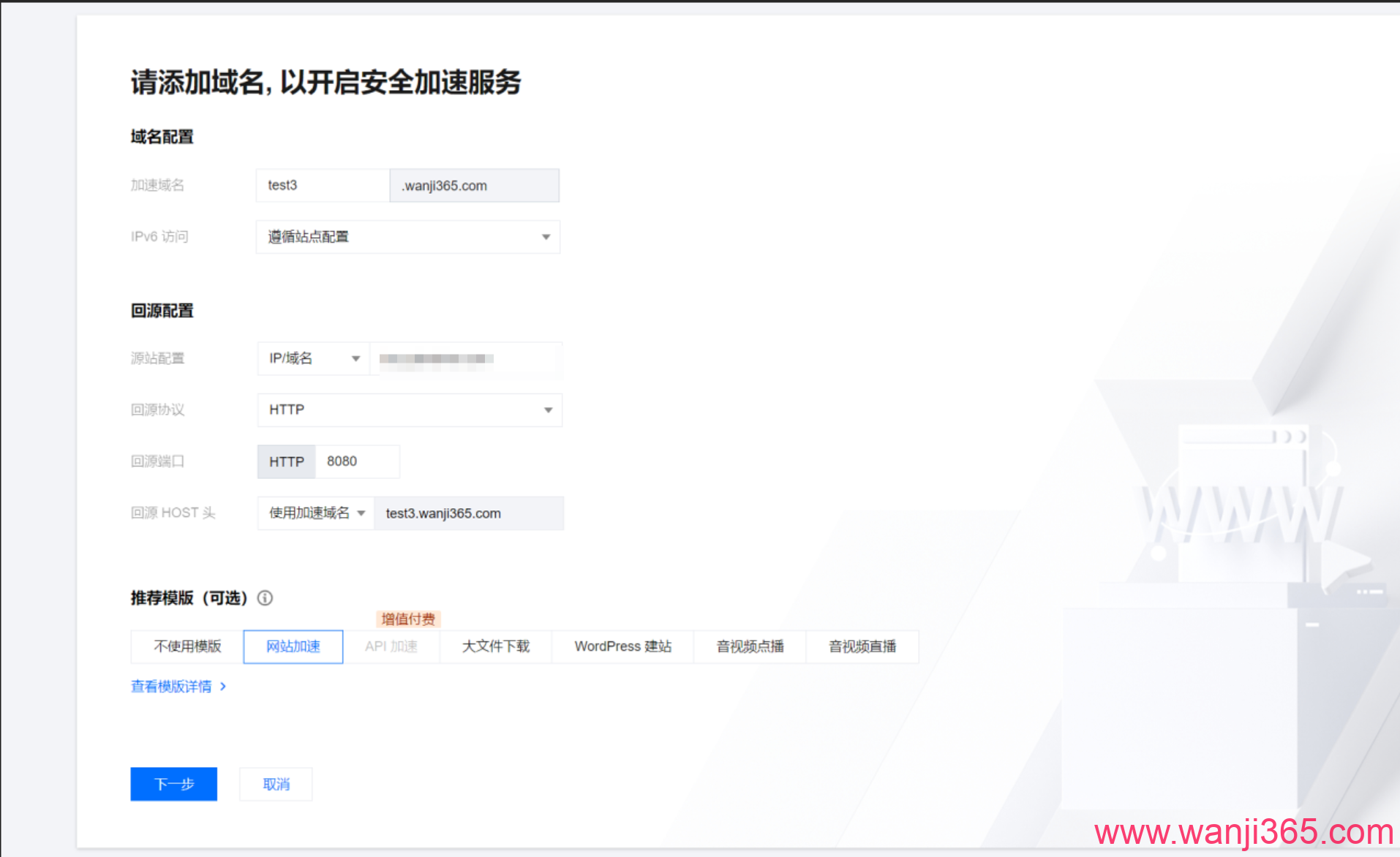Image resolution: width=1400 pixels, height=857 pixels.
Task: Select the WordPress 建站 template
Action: click(x=622, y=646)
